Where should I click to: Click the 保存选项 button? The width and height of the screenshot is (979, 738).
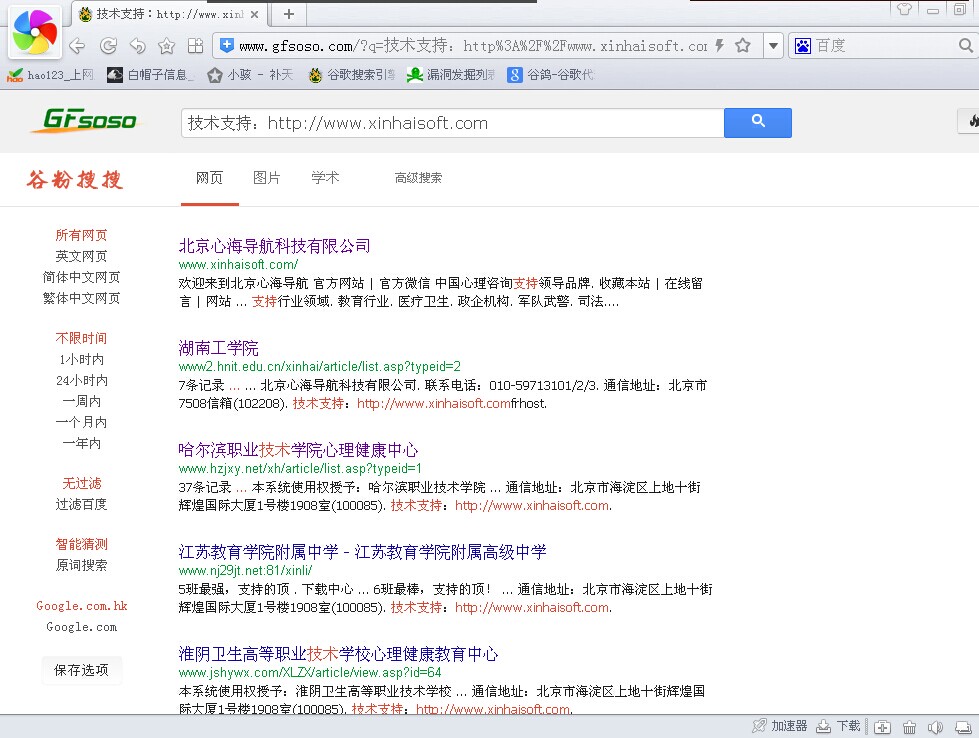tap(81, 670)
